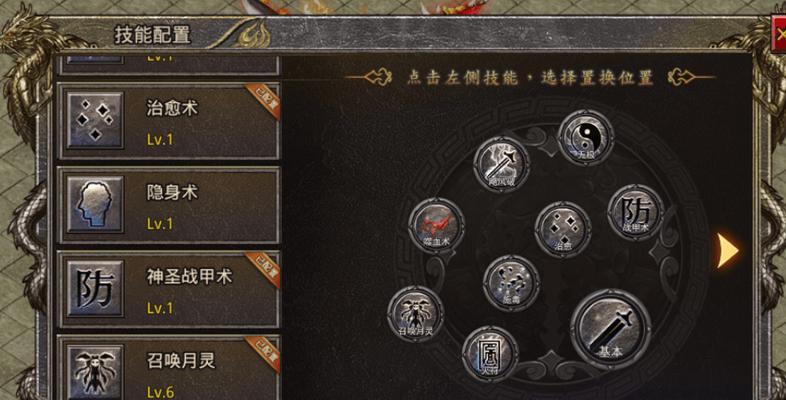Choose the 噬血术 red skill slot
Image resolution: width=786 pixels, height=400 pixels.
pos(436,225)
